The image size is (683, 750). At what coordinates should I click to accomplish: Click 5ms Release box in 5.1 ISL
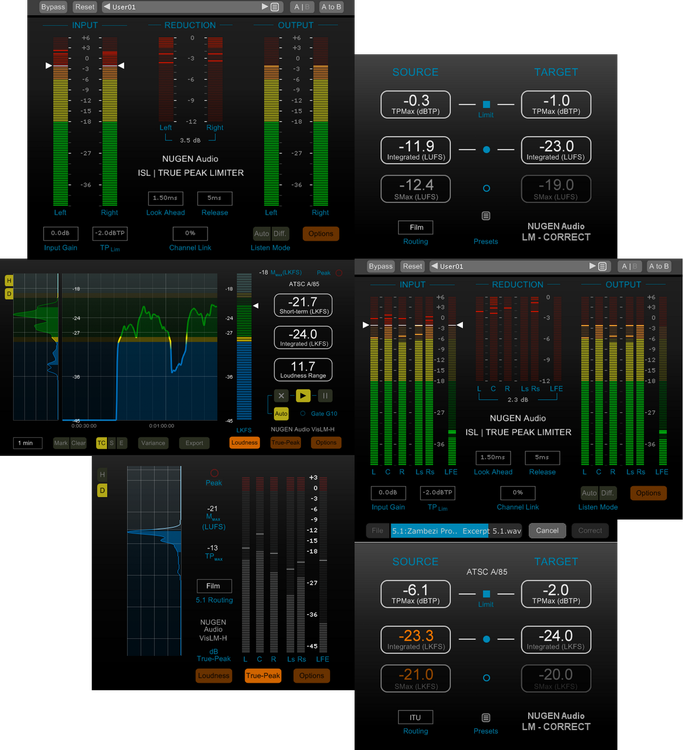[x=542, y=458]
